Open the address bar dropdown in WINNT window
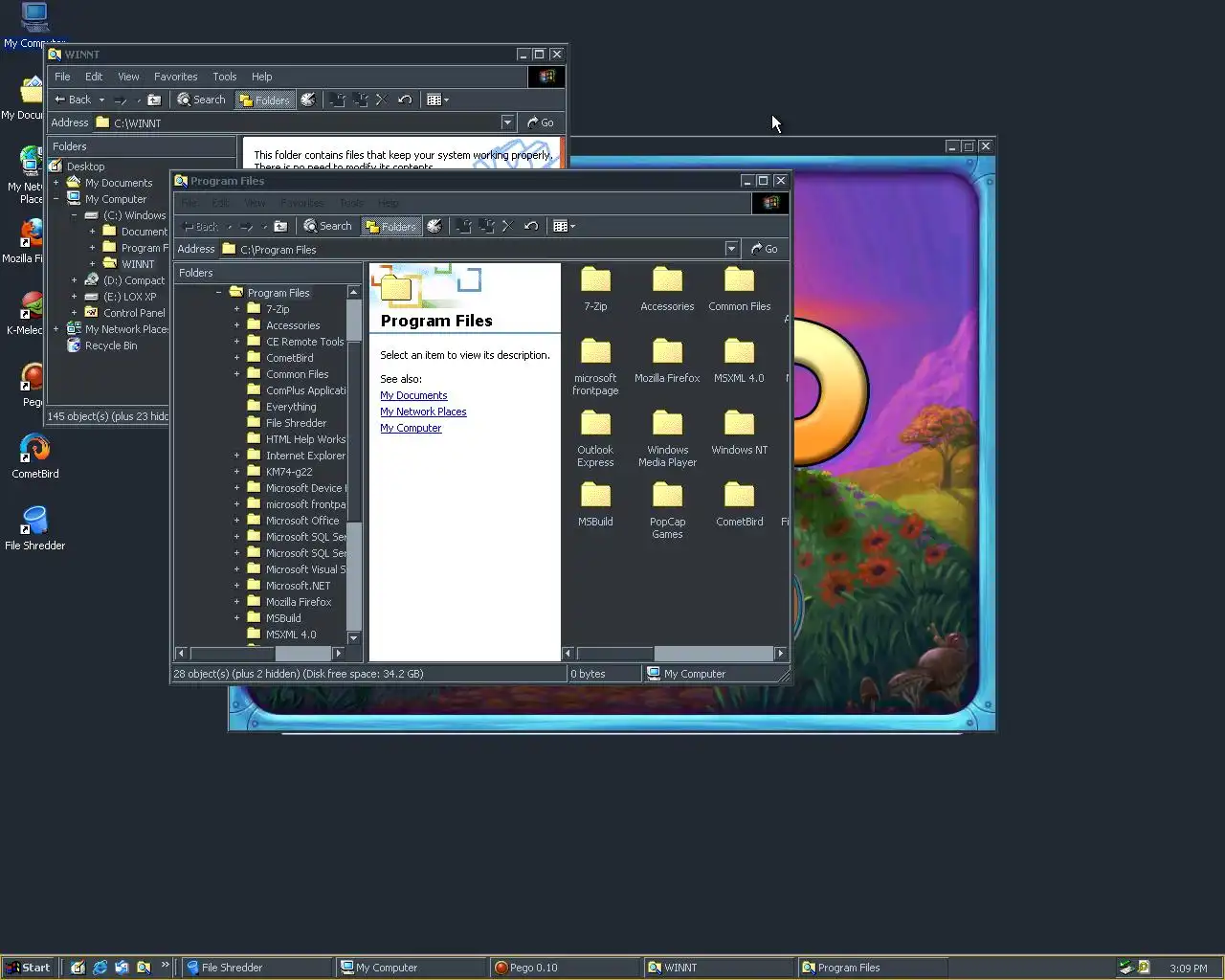This screenshot has height=980, width=1225. (x=508, y=122)
